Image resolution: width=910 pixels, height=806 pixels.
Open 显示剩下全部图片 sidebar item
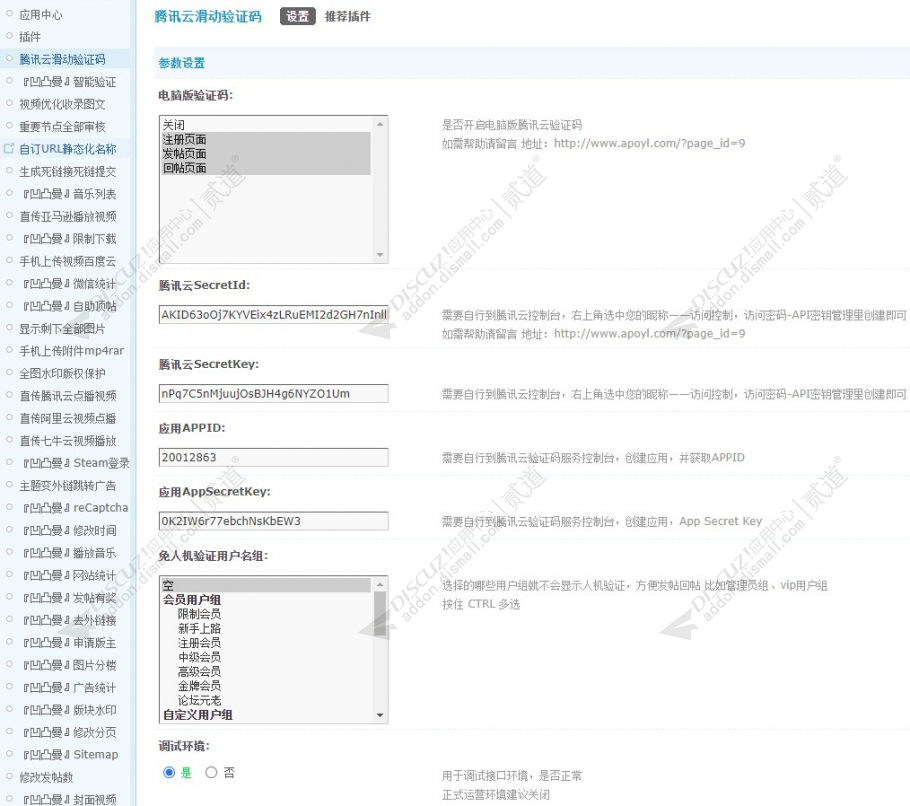click(63, 328)
